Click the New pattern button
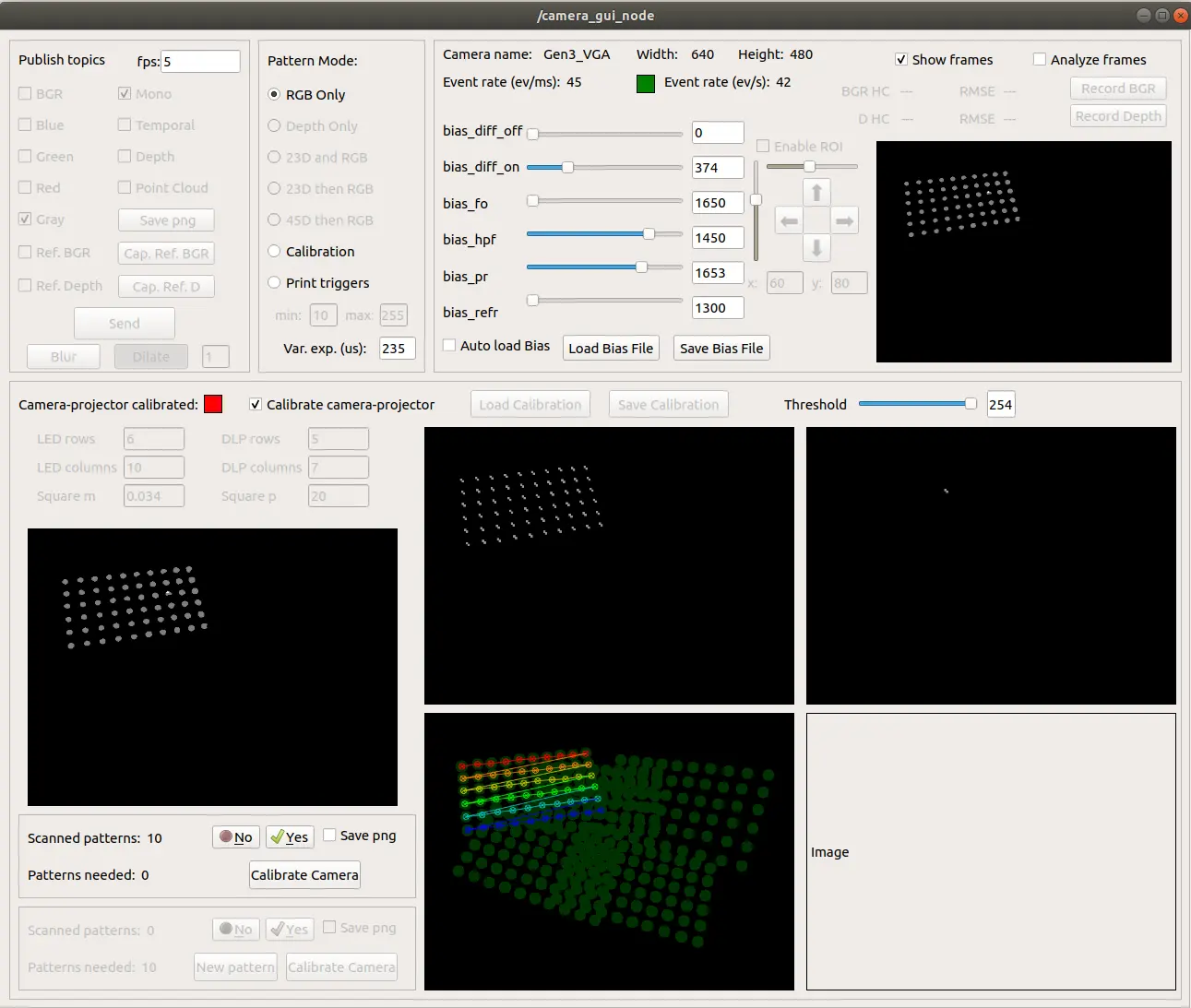 point(235,966)
